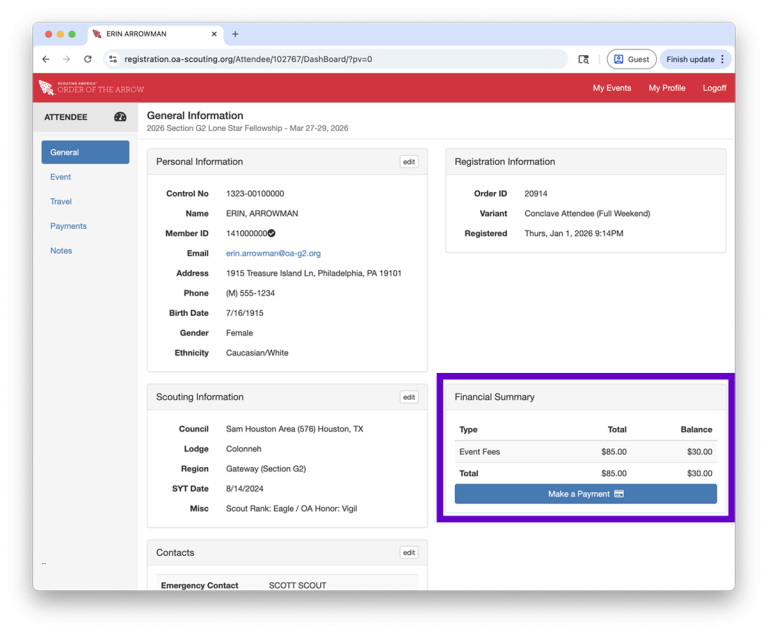This screenshot has width=768, height=634.
Task: Click the attendee dashboard gauge icon
Action: (x=120, y=117)
